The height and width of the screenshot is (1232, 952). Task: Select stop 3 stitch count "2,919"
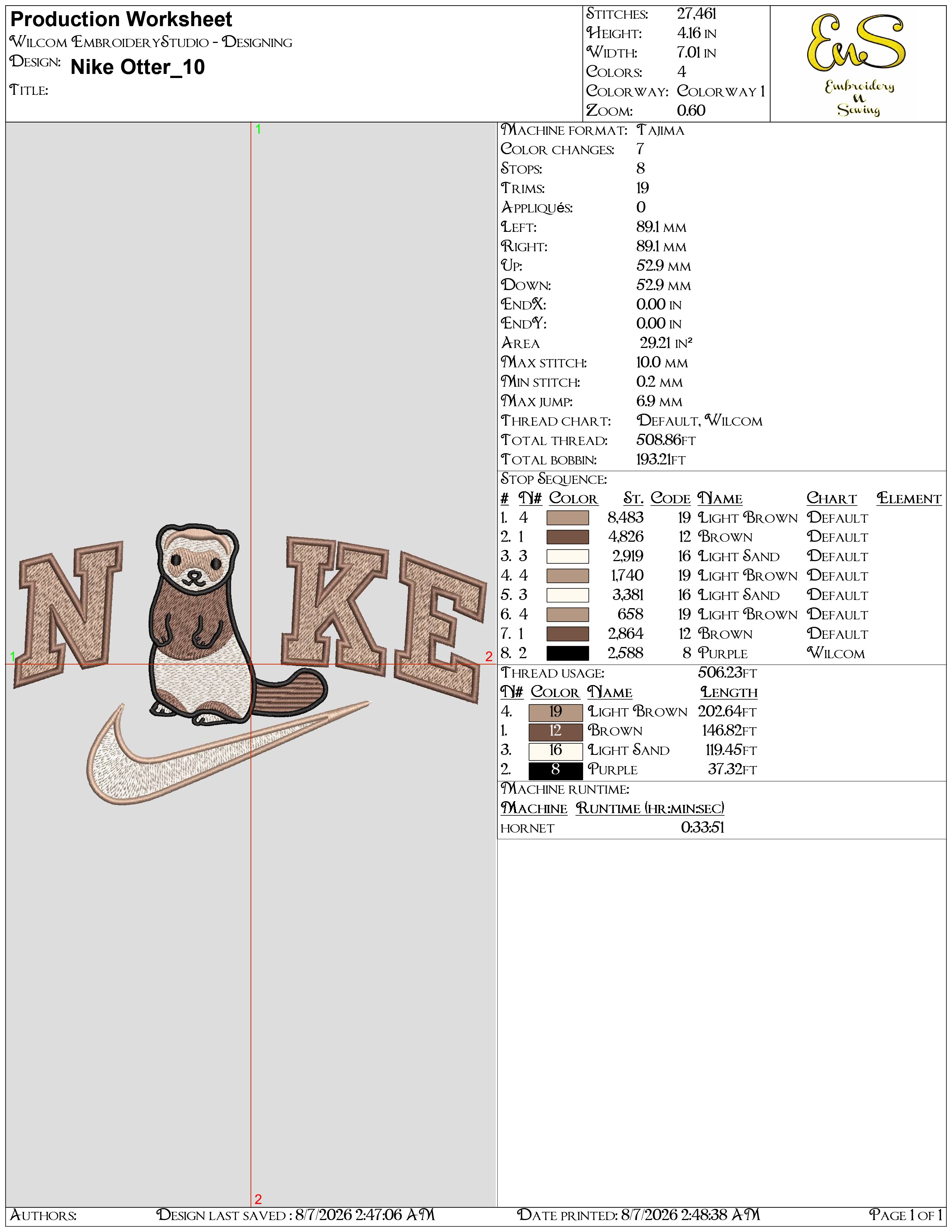pyautogui.click(x=628, y=556)
